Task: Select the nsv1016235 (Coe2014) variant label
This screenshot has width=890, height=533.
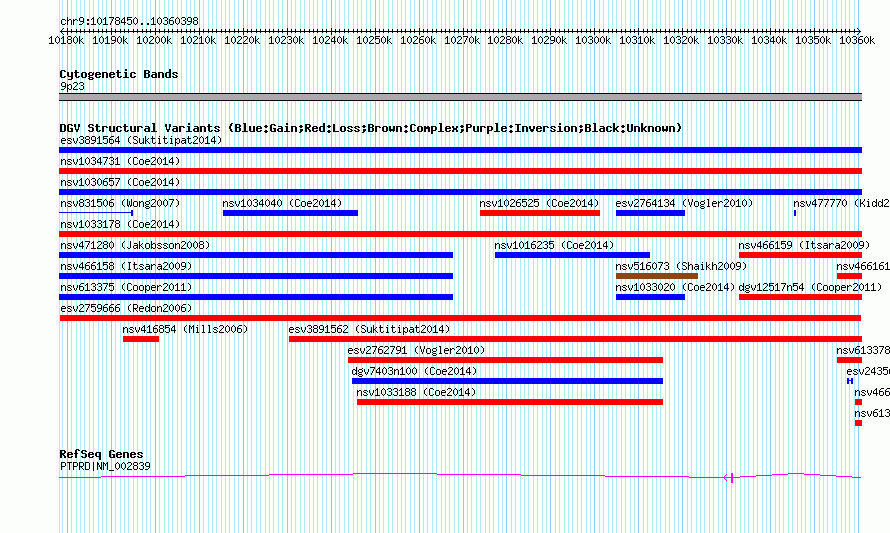Action: [554, 245]
